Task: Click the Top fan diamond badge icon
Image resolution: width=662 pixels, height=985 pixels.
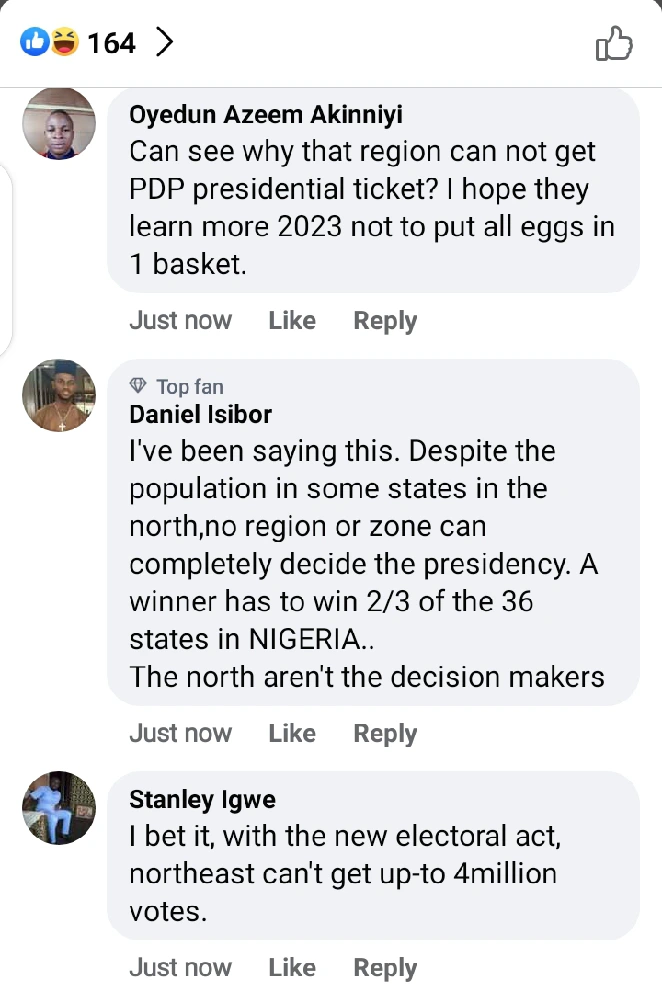Action: coord(139,387)
